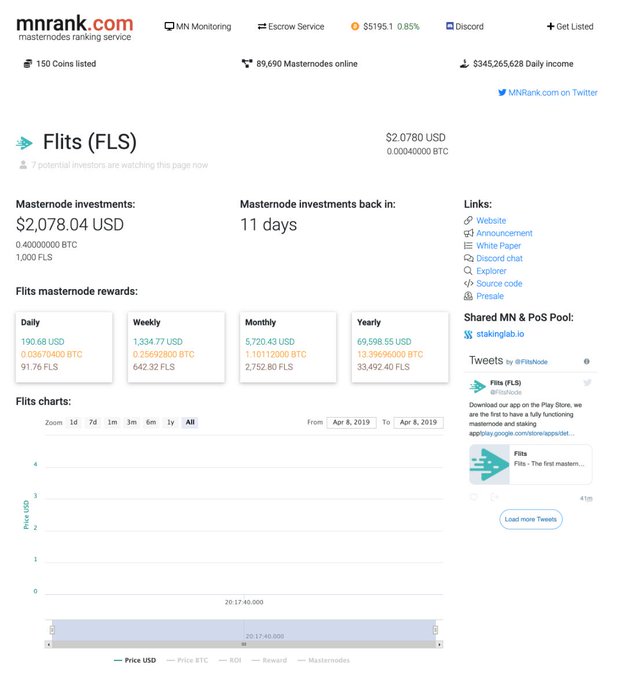This screenshot has height=680, width=624.
Task: Open the White Paper link
Action: click(x=498, y=245)
